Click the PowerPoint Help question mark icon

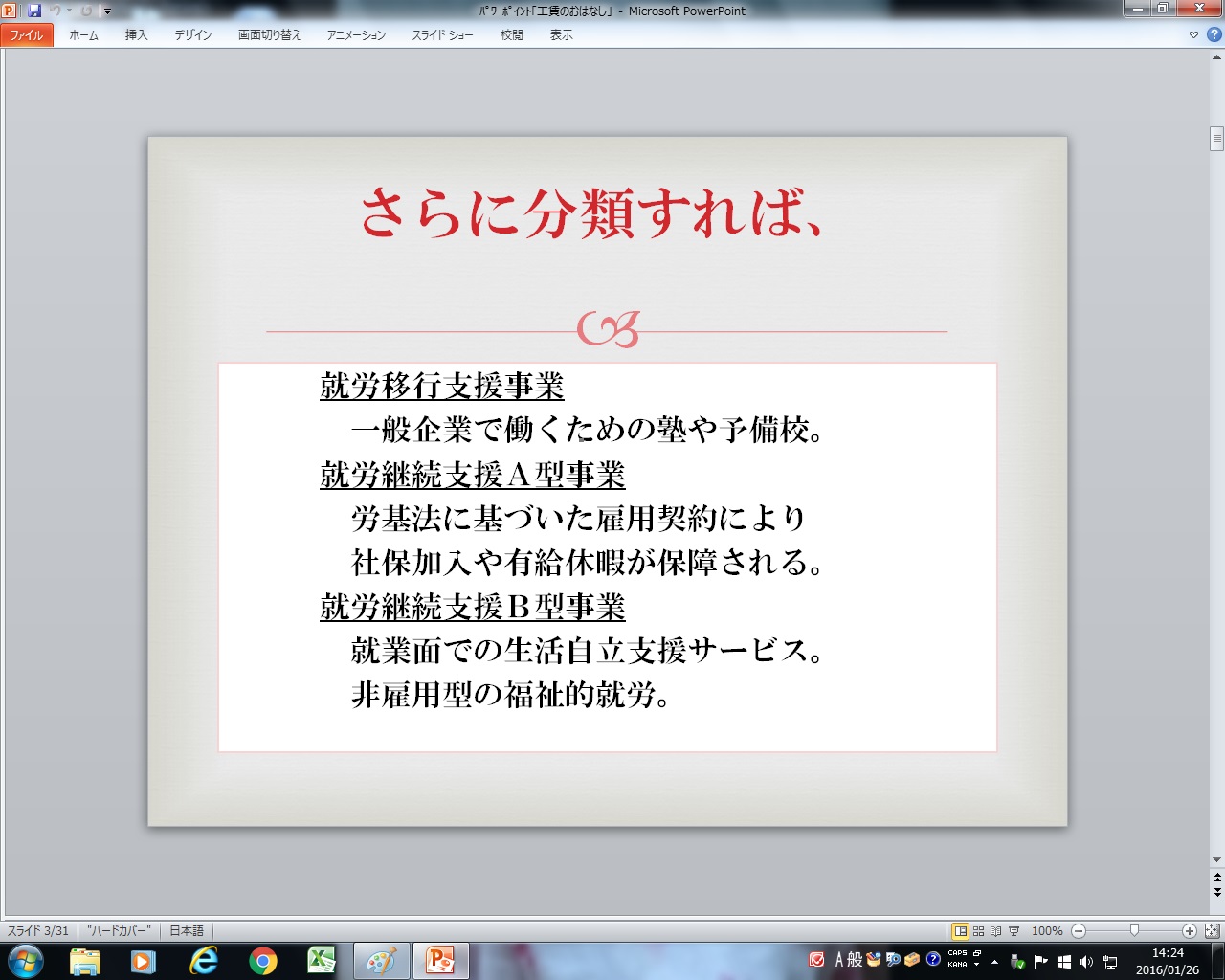[1214, 34]
